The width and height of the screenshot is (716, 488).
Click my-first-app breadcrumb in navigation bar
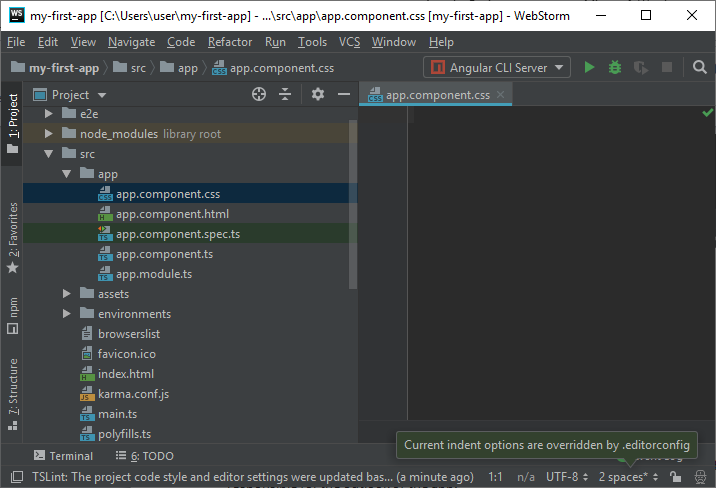coord(55,68)
